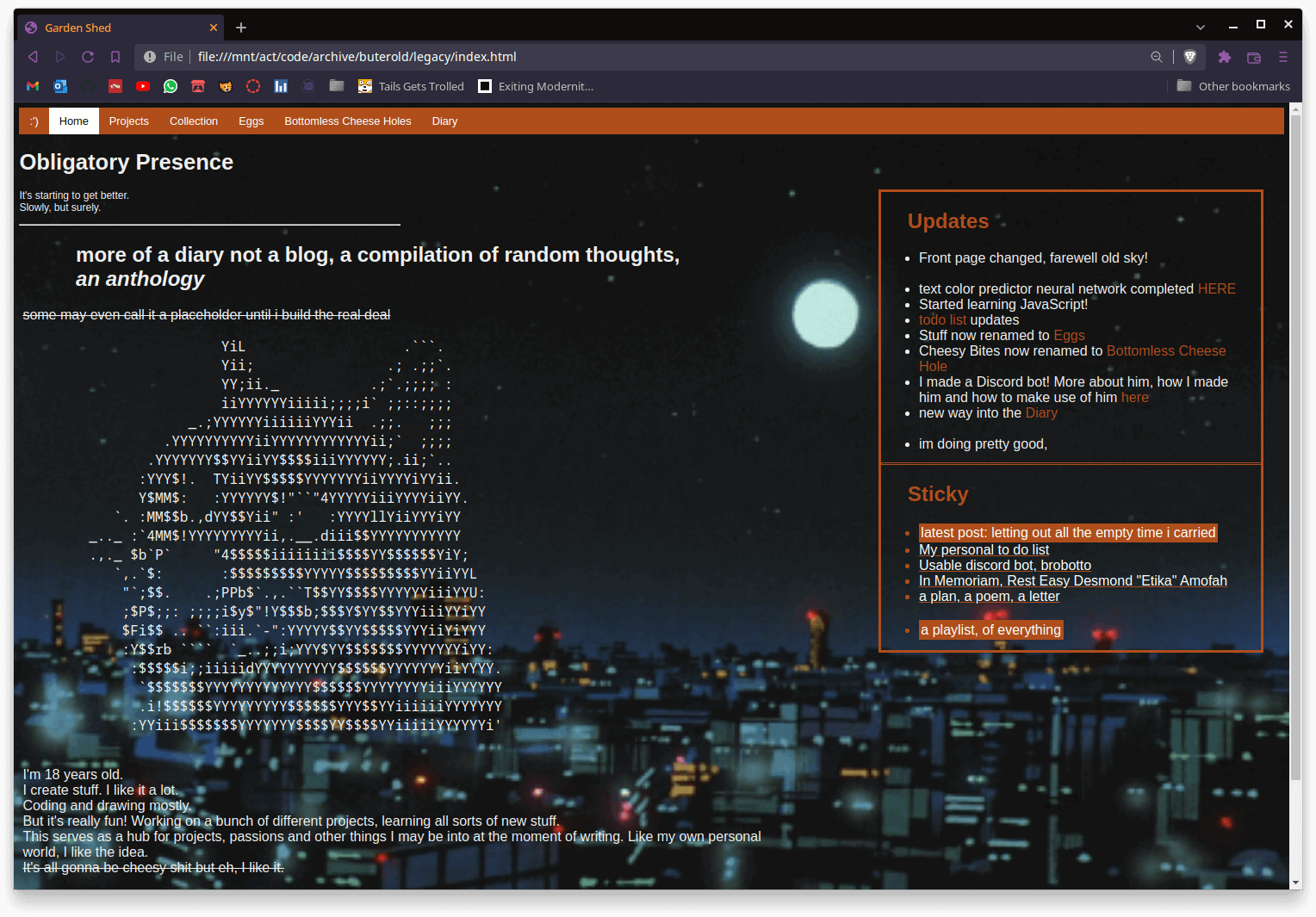Open the WhatsApp bookmark icon
This screenshot has height=917, width=1316.
(171, 86)
